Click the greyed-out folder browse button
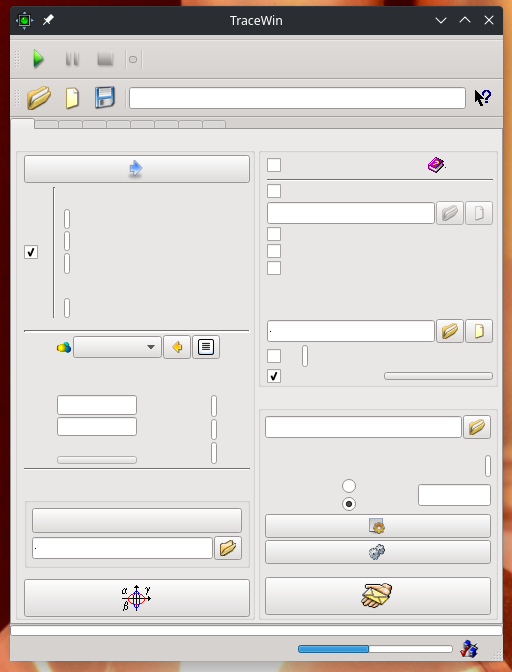 tap(450, 213)
